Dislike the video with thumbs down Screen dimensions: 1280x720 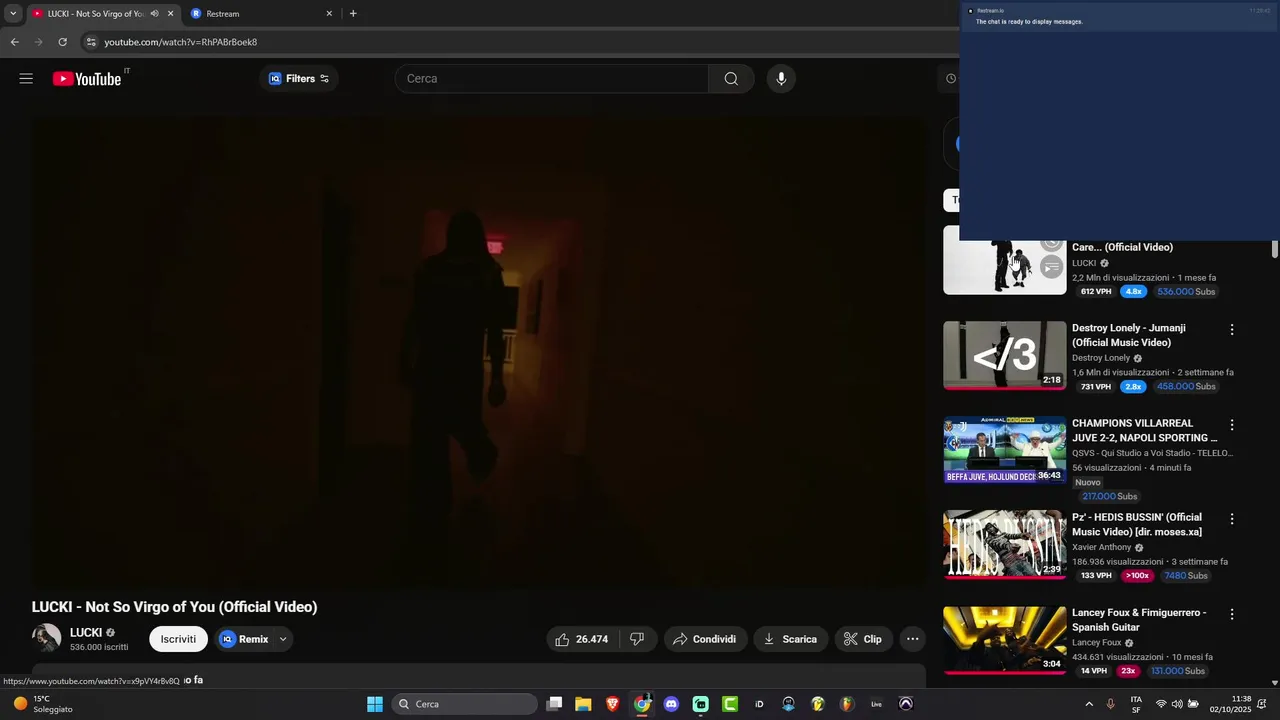[x=637, y=639]
